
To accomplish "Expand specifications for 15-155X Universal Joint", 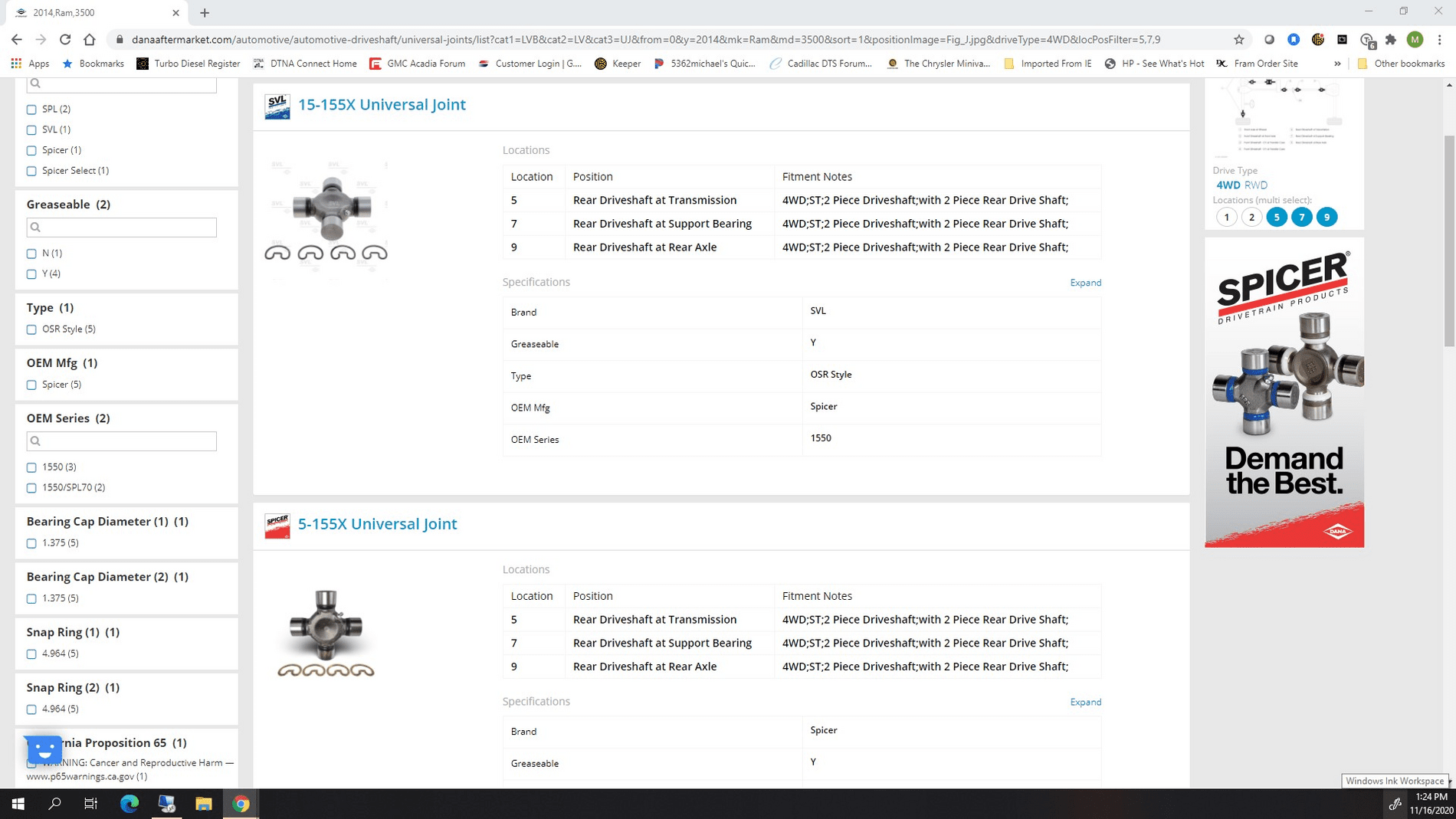I will point(1085,283).
